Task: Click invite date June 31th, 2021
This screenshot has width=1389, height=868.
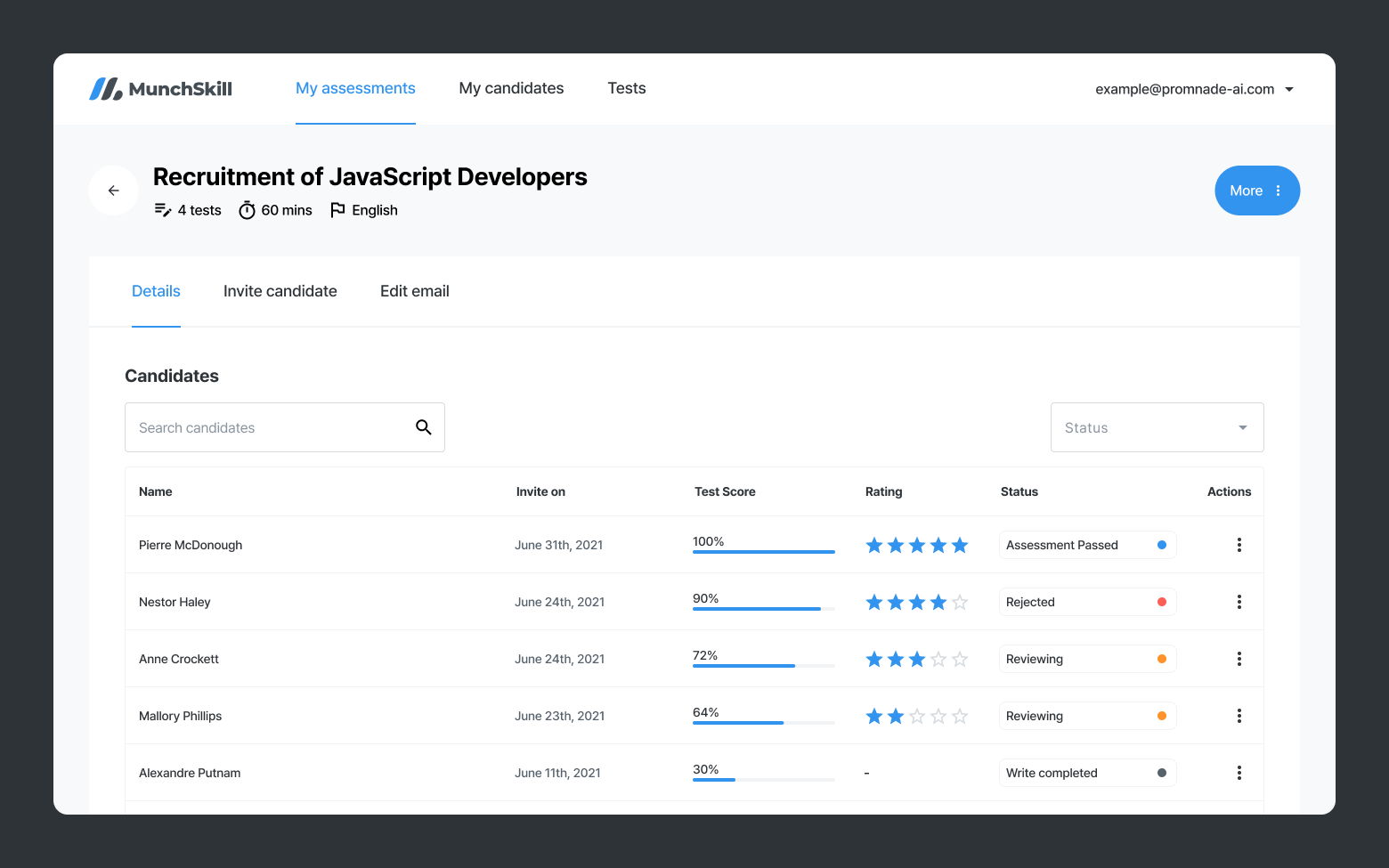Action: pos(559,545)
